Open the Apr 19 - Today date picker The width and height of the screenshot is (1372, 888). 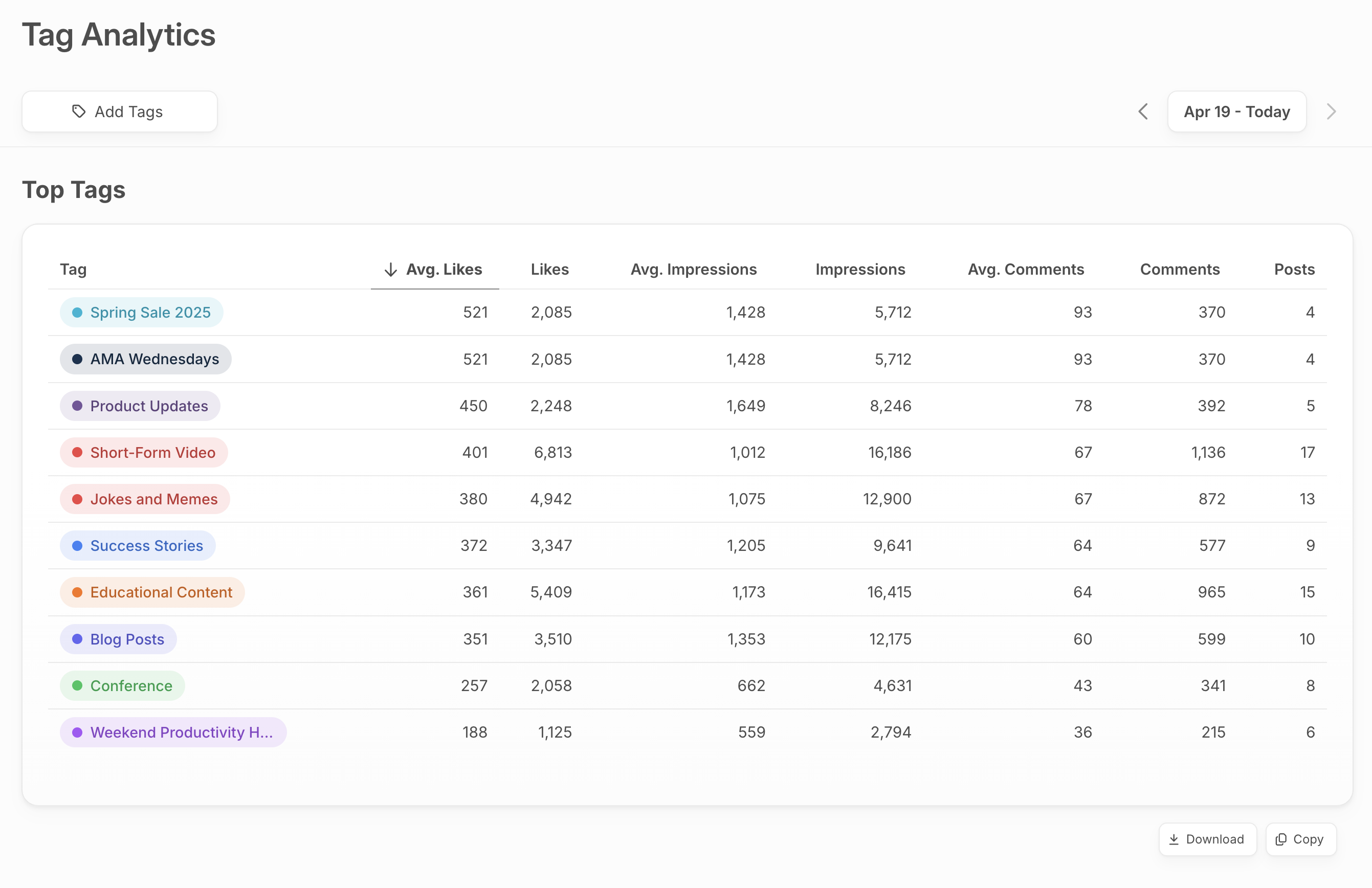pyautogui.click(x=1236, y=111)
